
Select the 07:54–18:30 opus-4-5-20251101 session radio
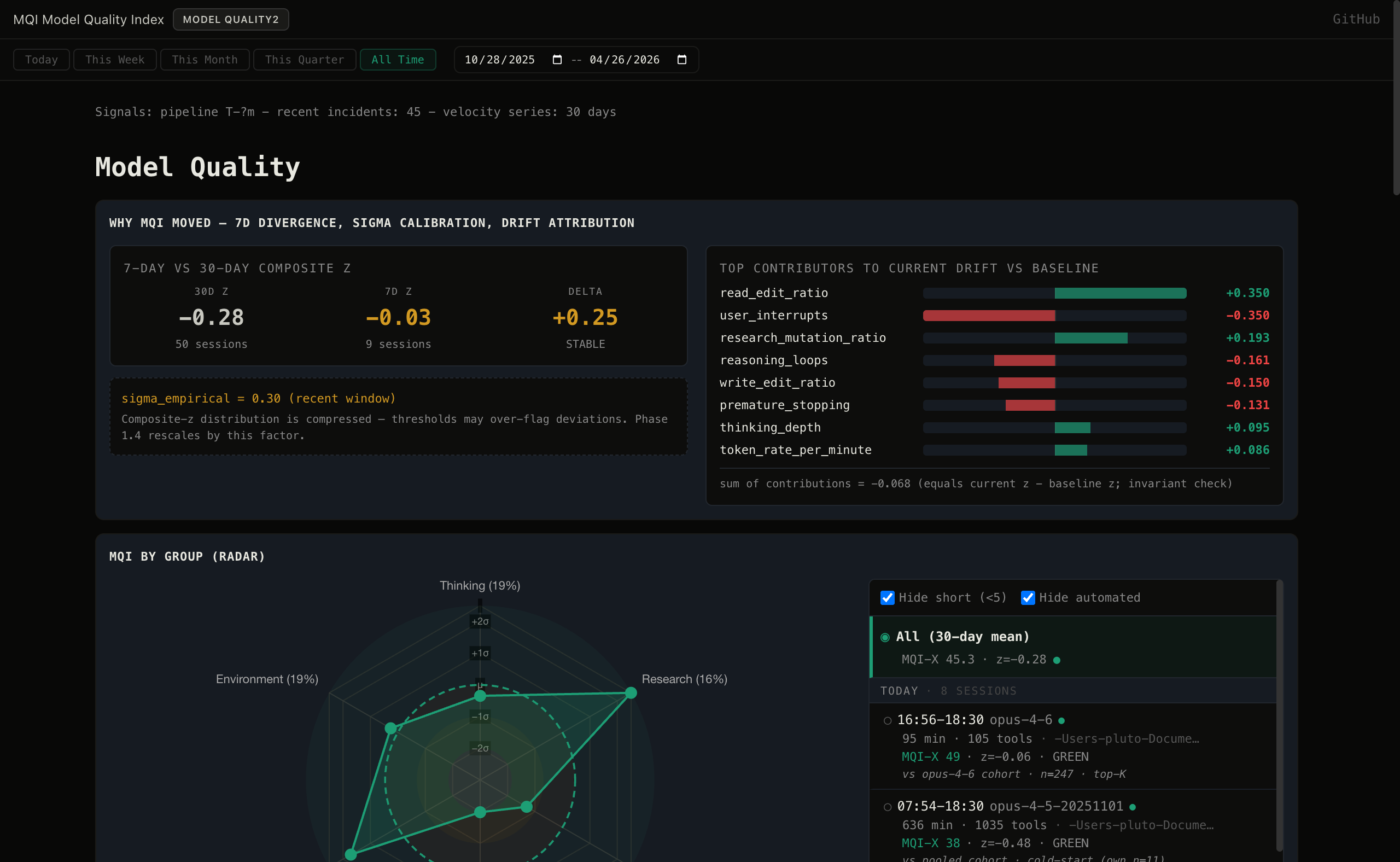pos(888,807)
